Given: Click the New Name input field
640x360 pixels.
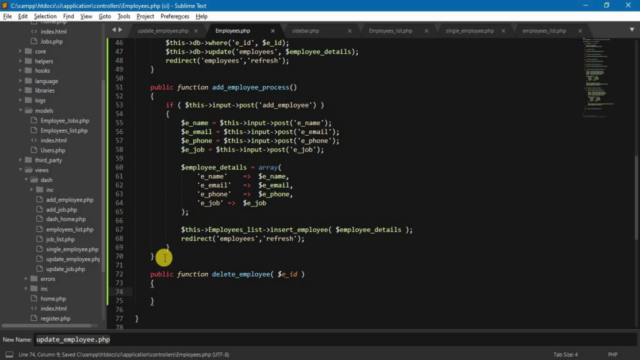Looking at the screenshot, I should click(335, 340).
